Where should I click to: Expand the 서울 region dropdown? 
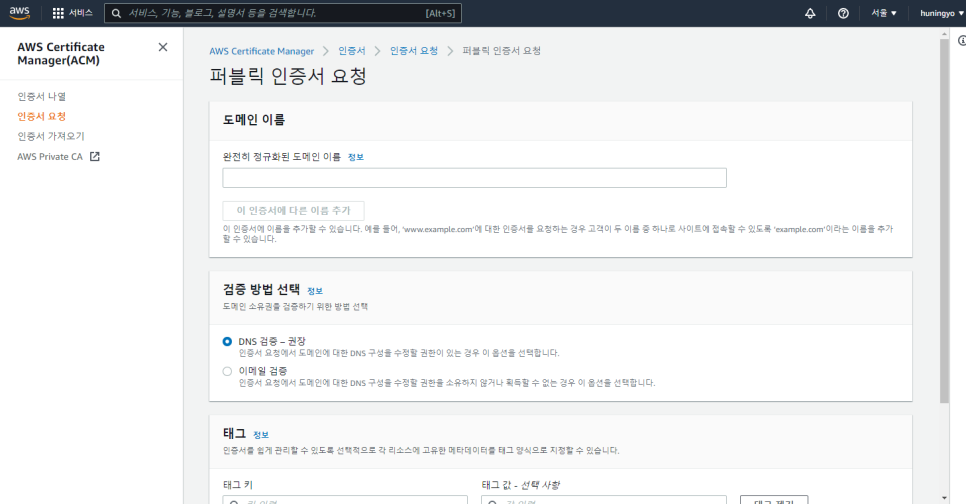tap(883, 13)
